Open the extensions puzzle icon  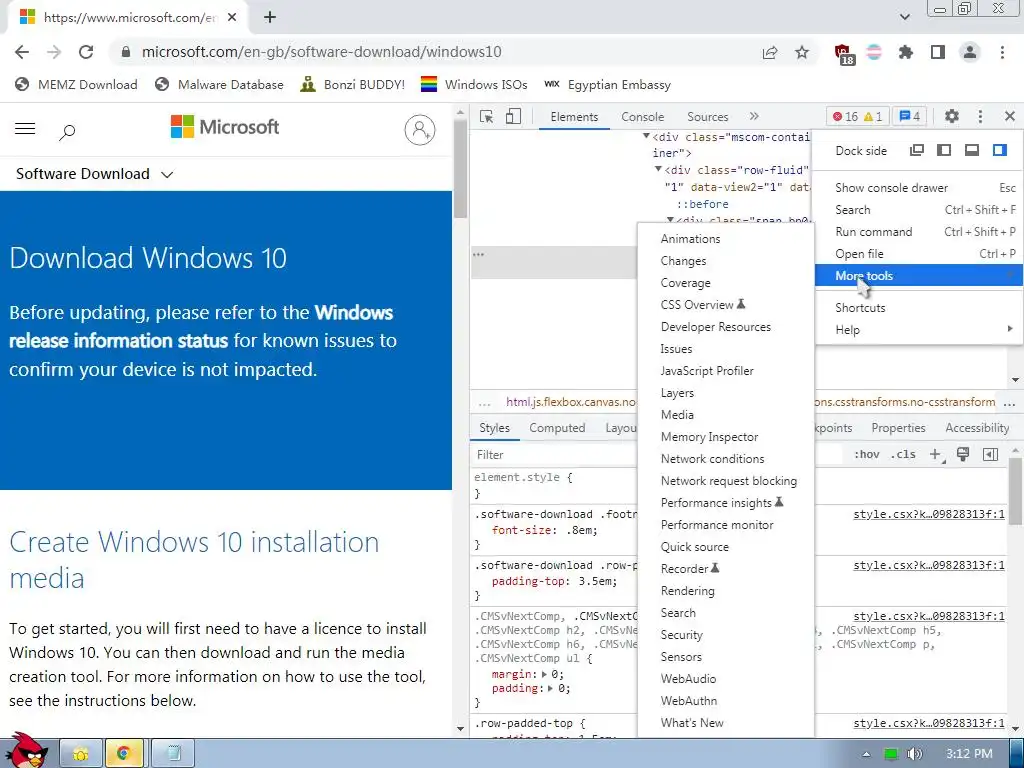coord(906,52)
